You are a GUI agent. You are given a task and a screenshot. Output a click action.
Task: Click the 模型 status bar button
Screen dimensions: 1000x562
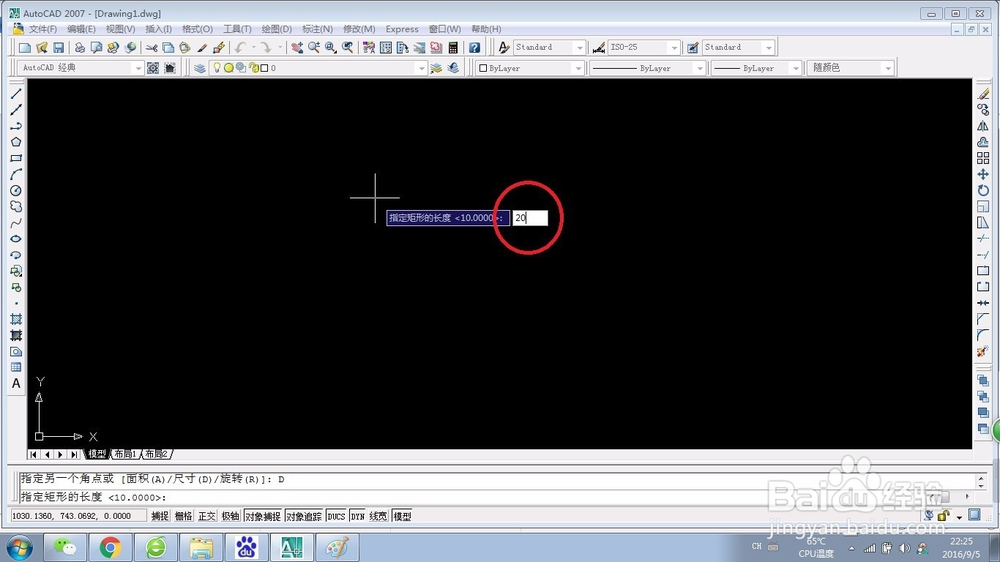[402, 516]
